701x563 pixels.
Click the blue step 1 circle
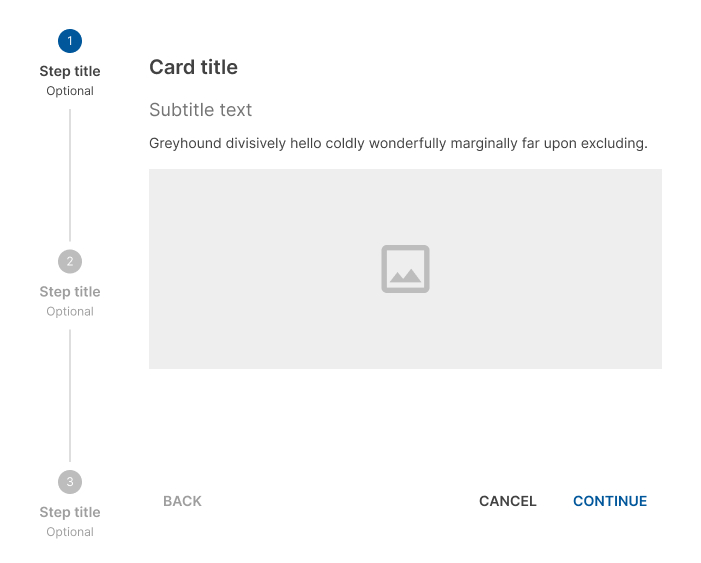click(70, 41)
